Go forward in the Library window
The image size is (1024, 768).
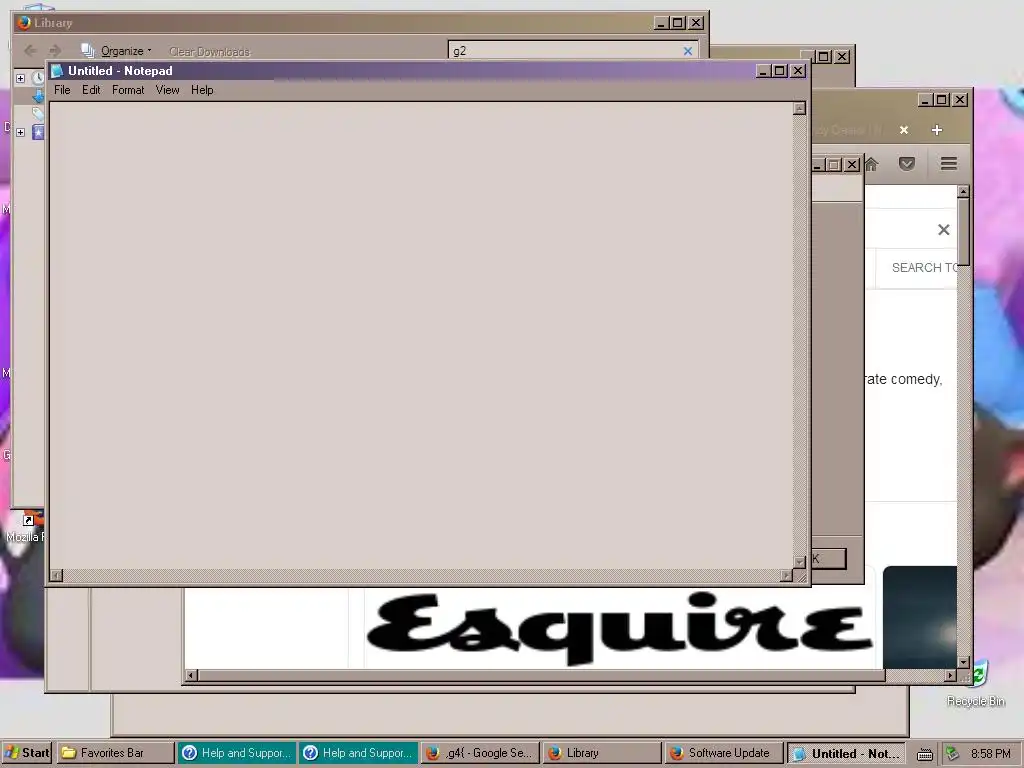point(55,50)
